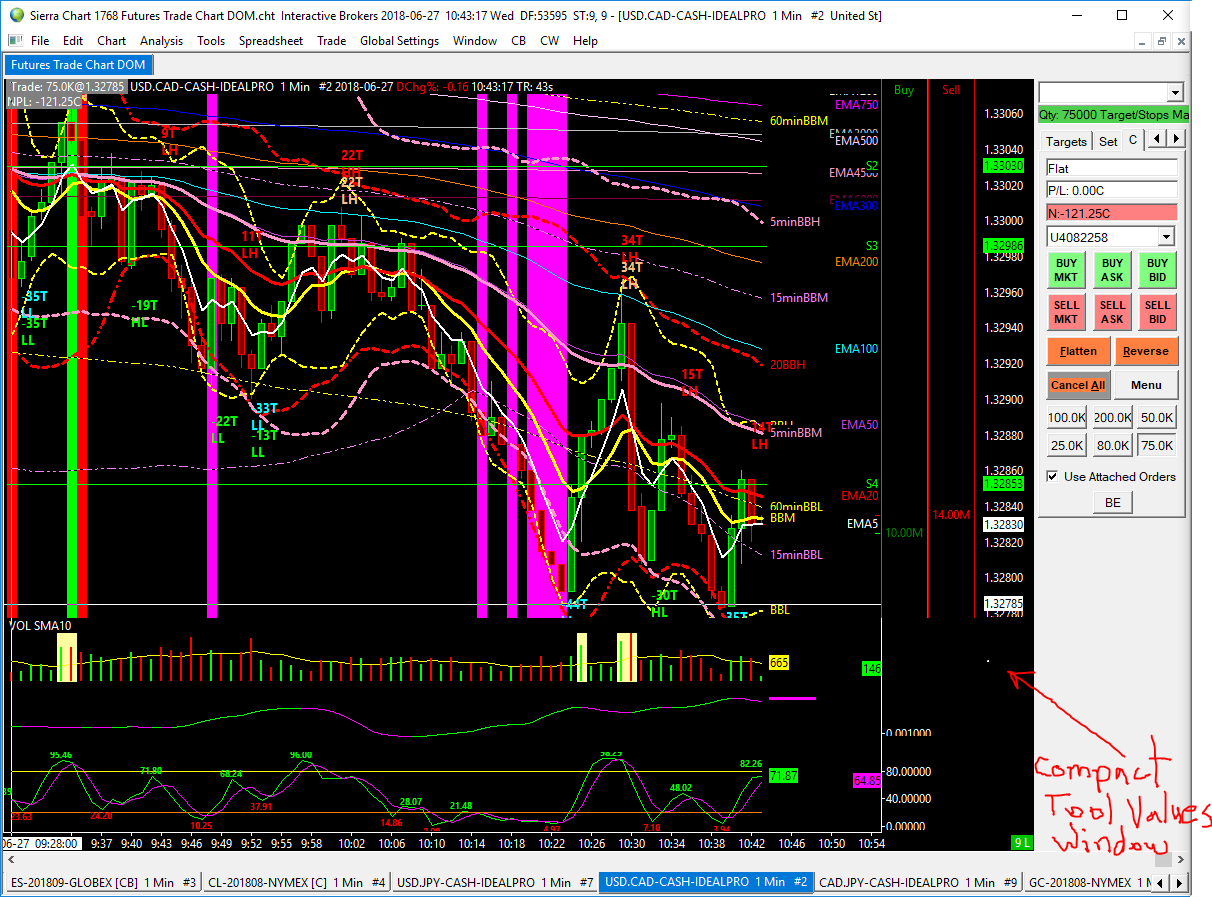Viewport: 1212px width, 897px height.
Task: Select the C tab in trade window
Action: pos(1133,140)
